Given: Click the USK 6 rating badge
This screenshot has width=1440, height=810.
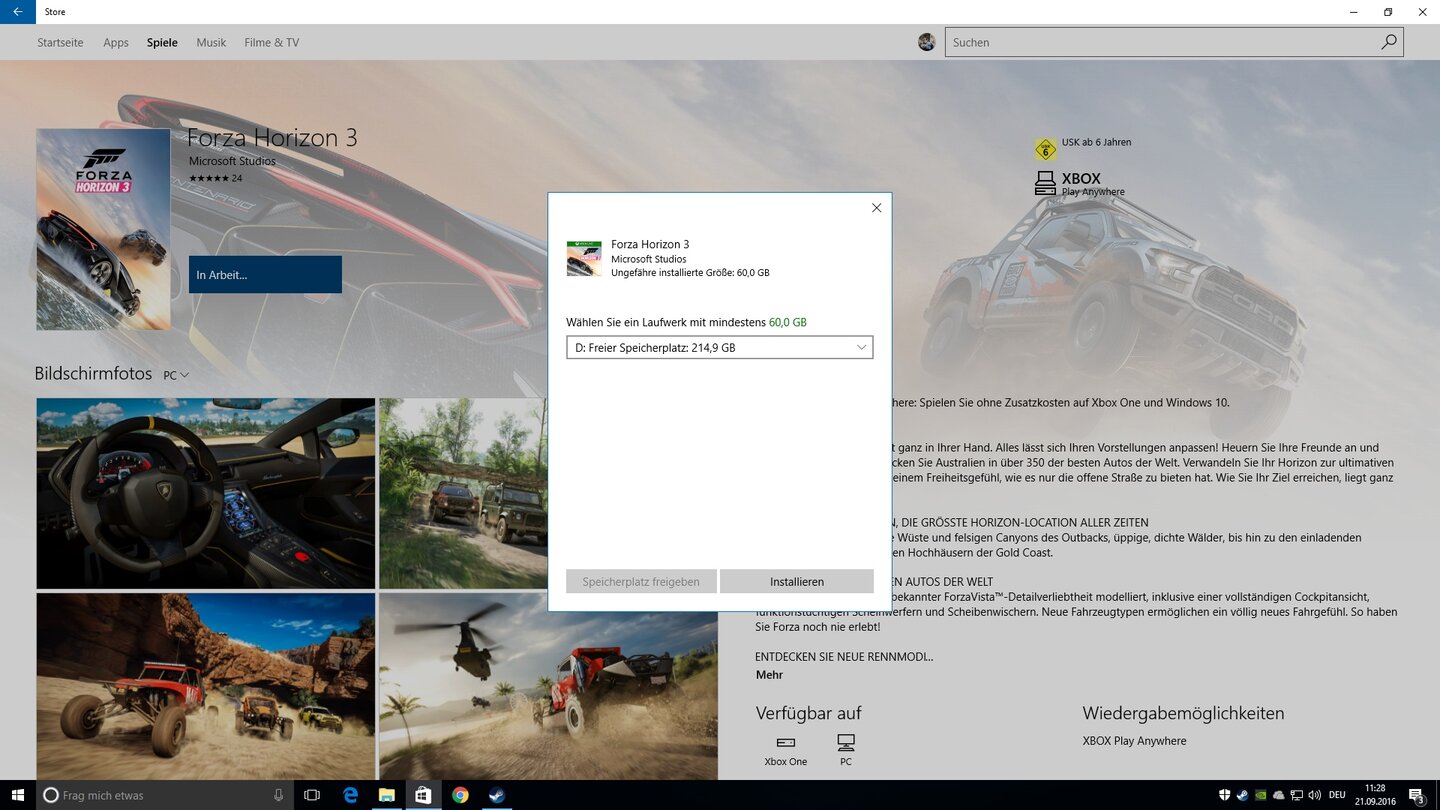Looking at the screenshot, I should click(1046, 149).
